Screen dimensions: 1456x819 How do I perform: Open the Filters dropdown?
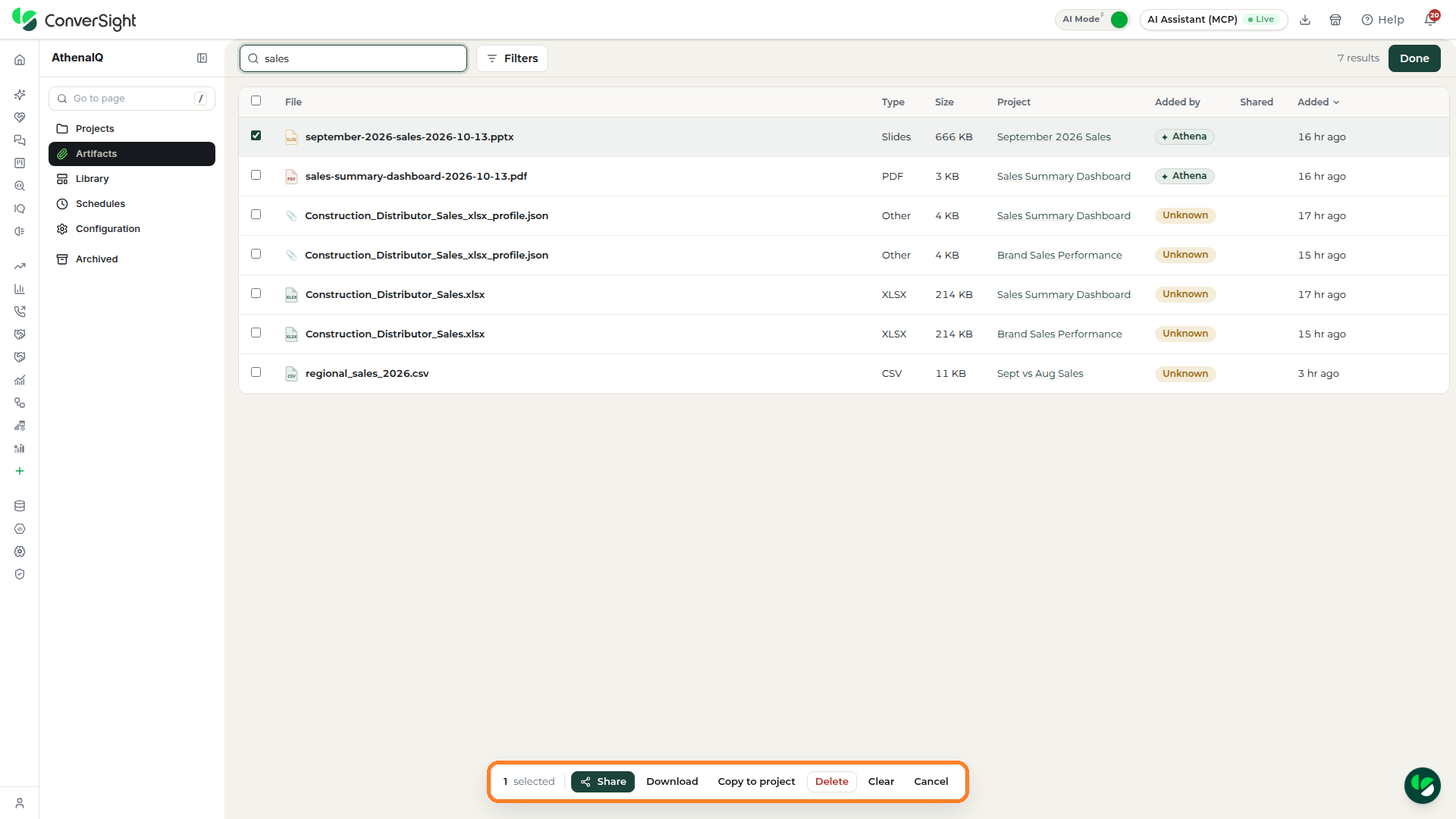pyautogui.click(x=512, y=58)
